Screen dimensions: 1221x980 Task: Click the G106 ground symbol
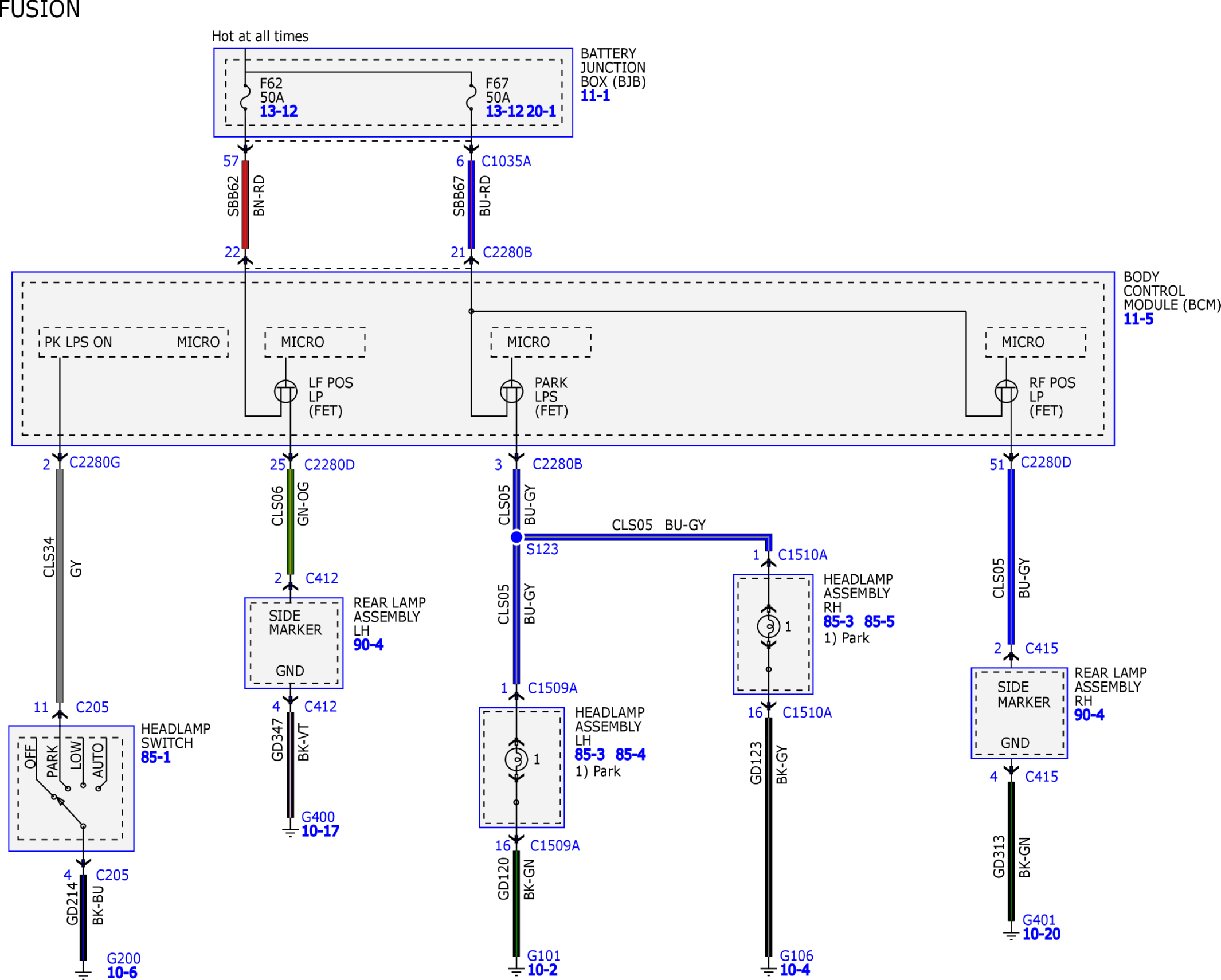[x=769, y=971]
